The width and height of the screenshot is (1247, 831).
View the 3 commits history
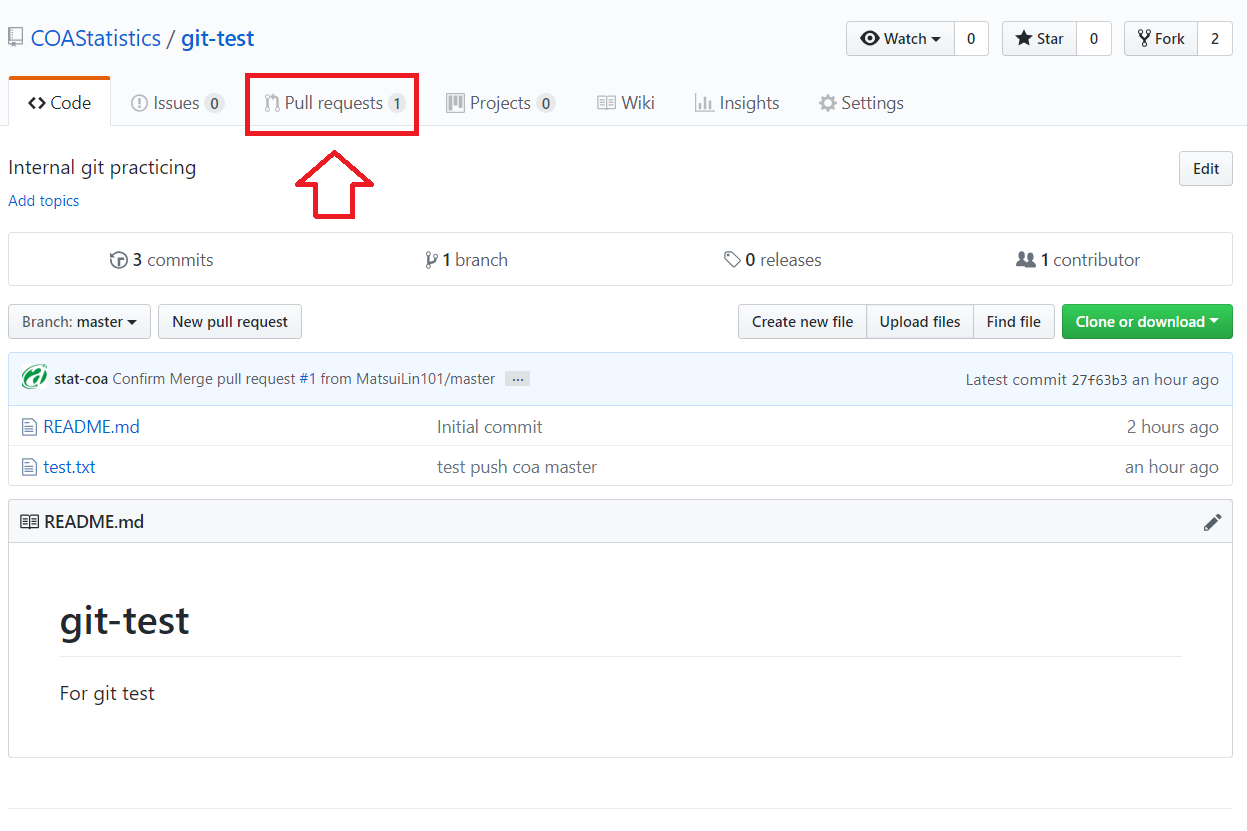pyautogui.click(x=161, y=260)
